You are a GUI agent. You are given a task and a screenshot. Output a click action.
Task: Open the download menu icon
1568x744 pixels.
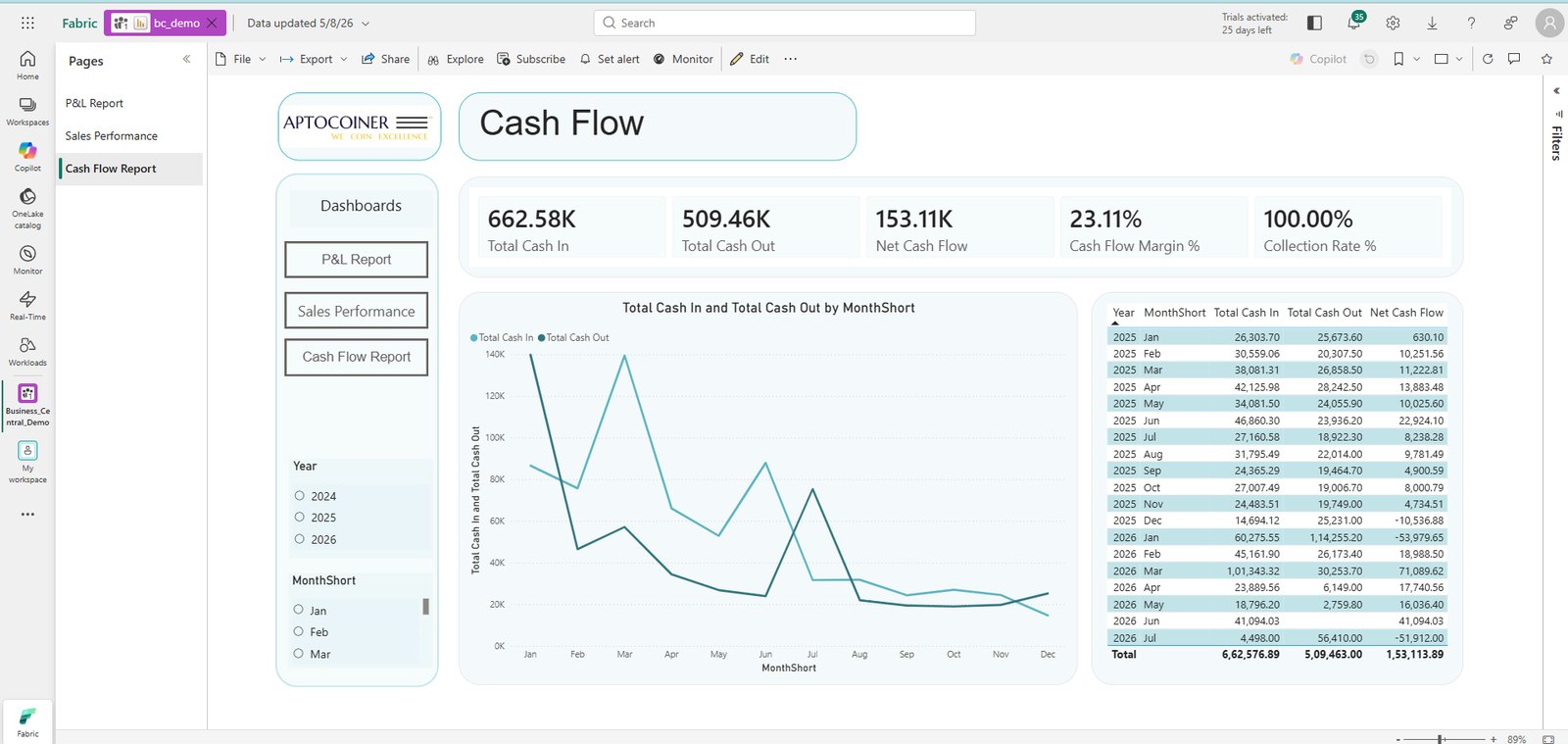[1432, 23]
